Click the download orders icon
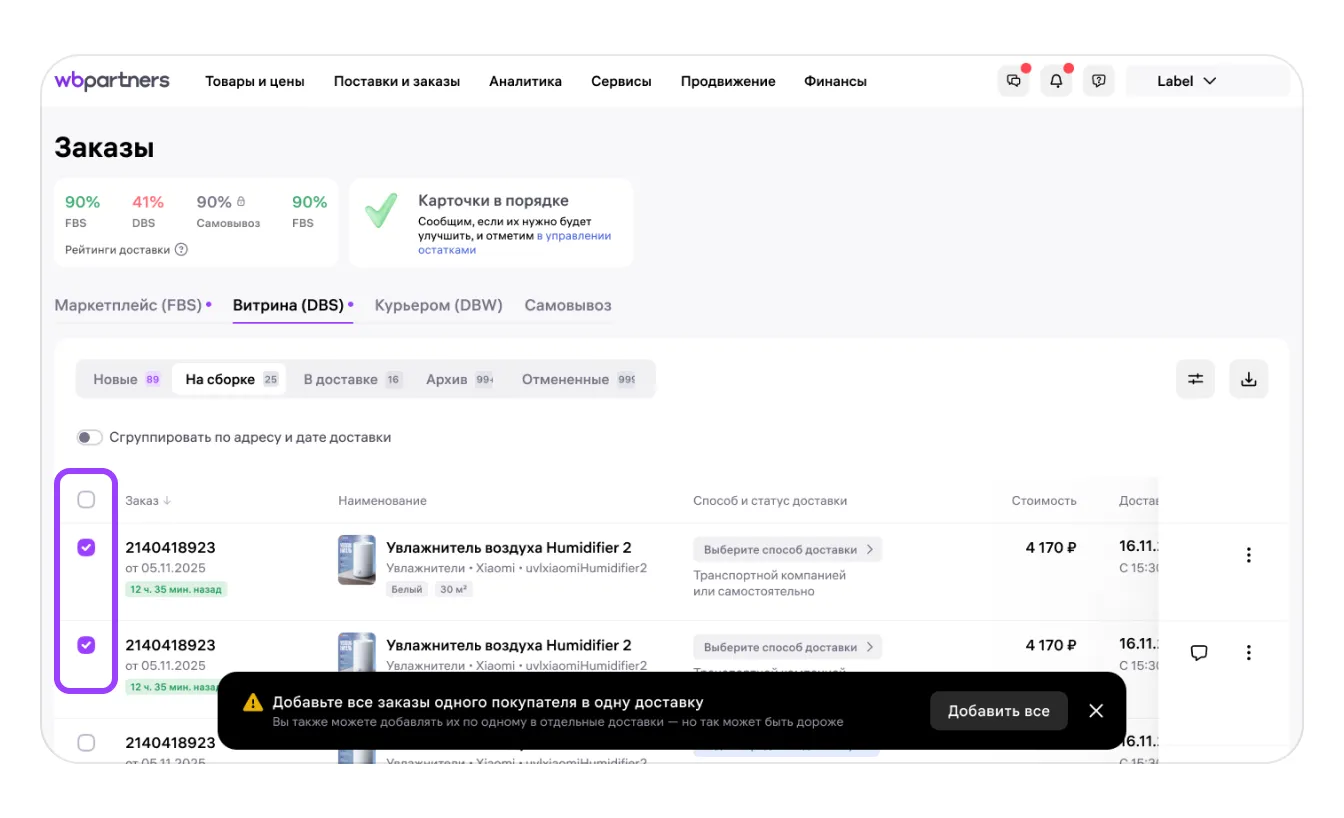Screen dimensions: 1344x818 1248,379
